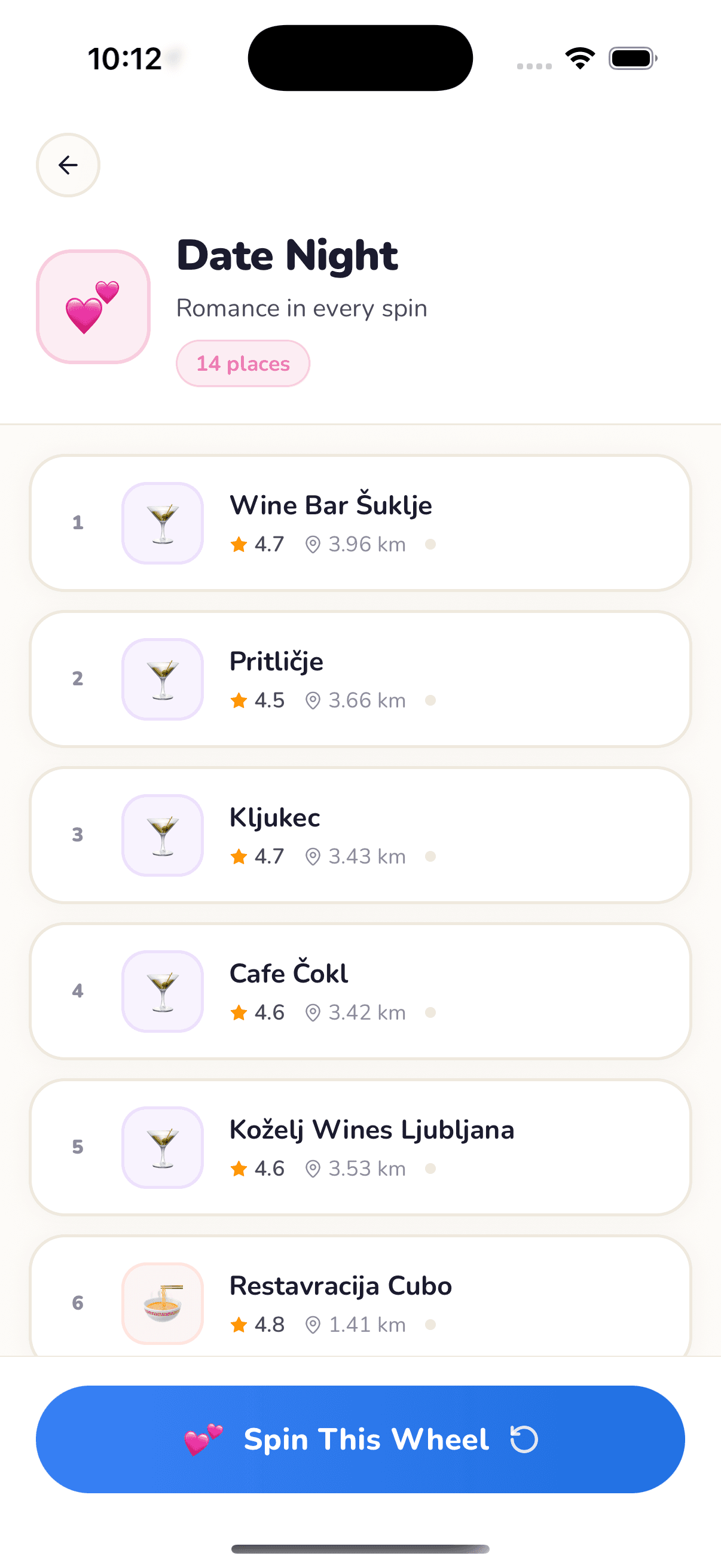Select Koželj Wines Ljubljana title
Screen dimensions: 721x1568
coord(372,1130)
